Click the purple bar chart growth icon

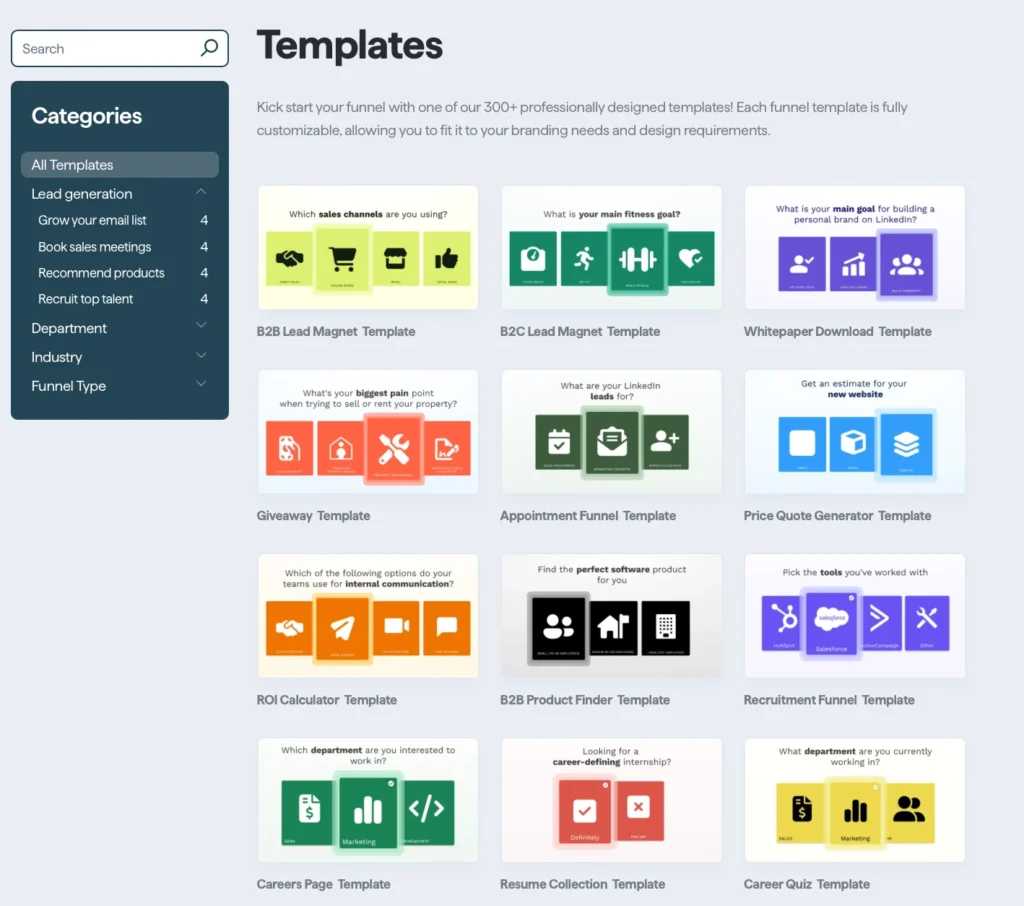[853, 264]
